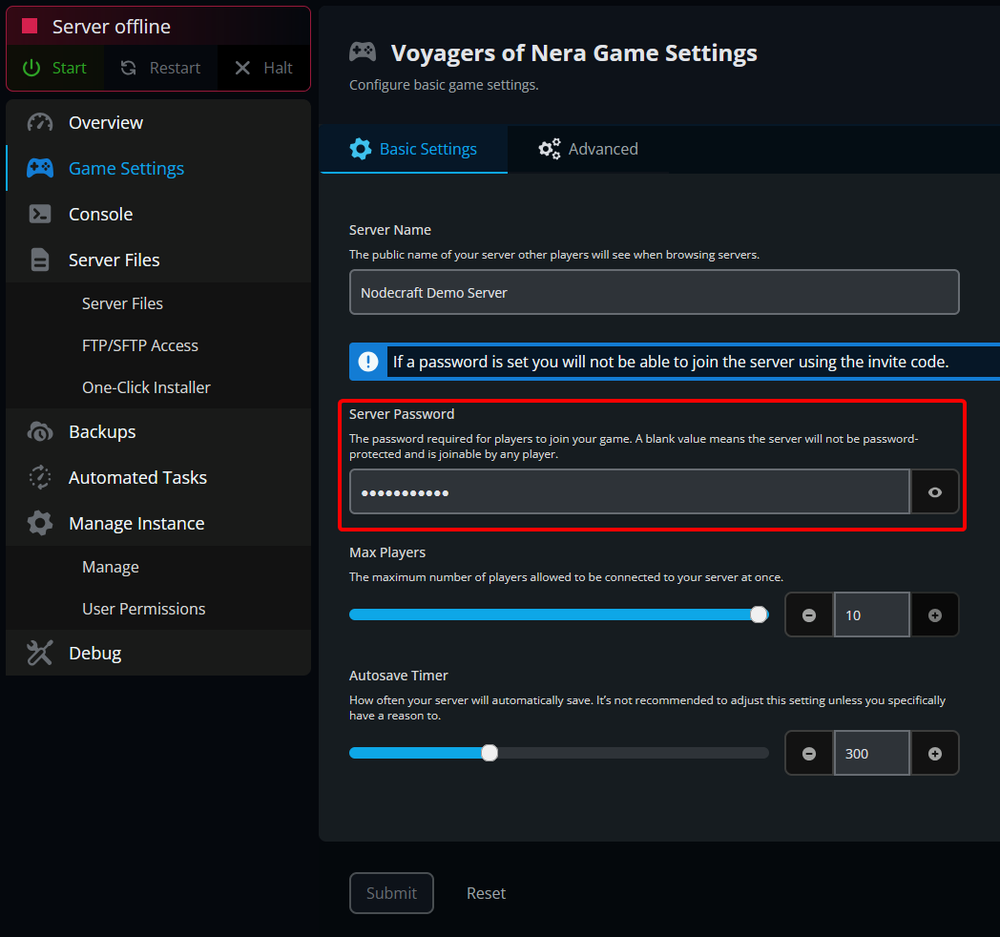Viewport: 1000px width, 937px height.
Task: Click the red server offline status square
Action: tap(29, 26)
